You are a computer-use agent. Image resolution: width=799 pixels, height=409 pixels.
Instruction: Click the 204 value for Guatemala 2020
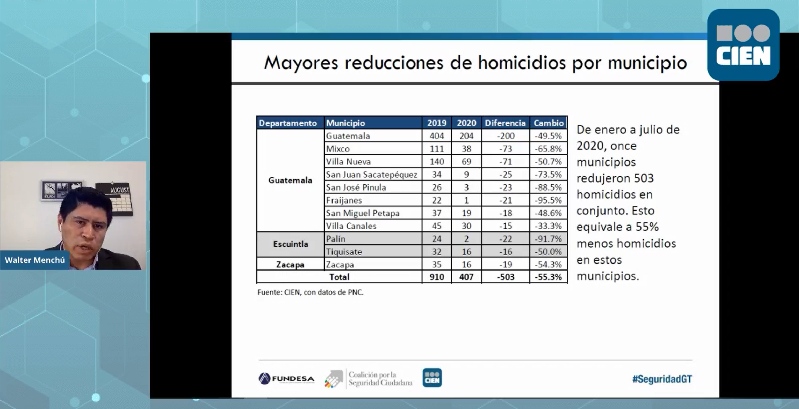point(466,136)
